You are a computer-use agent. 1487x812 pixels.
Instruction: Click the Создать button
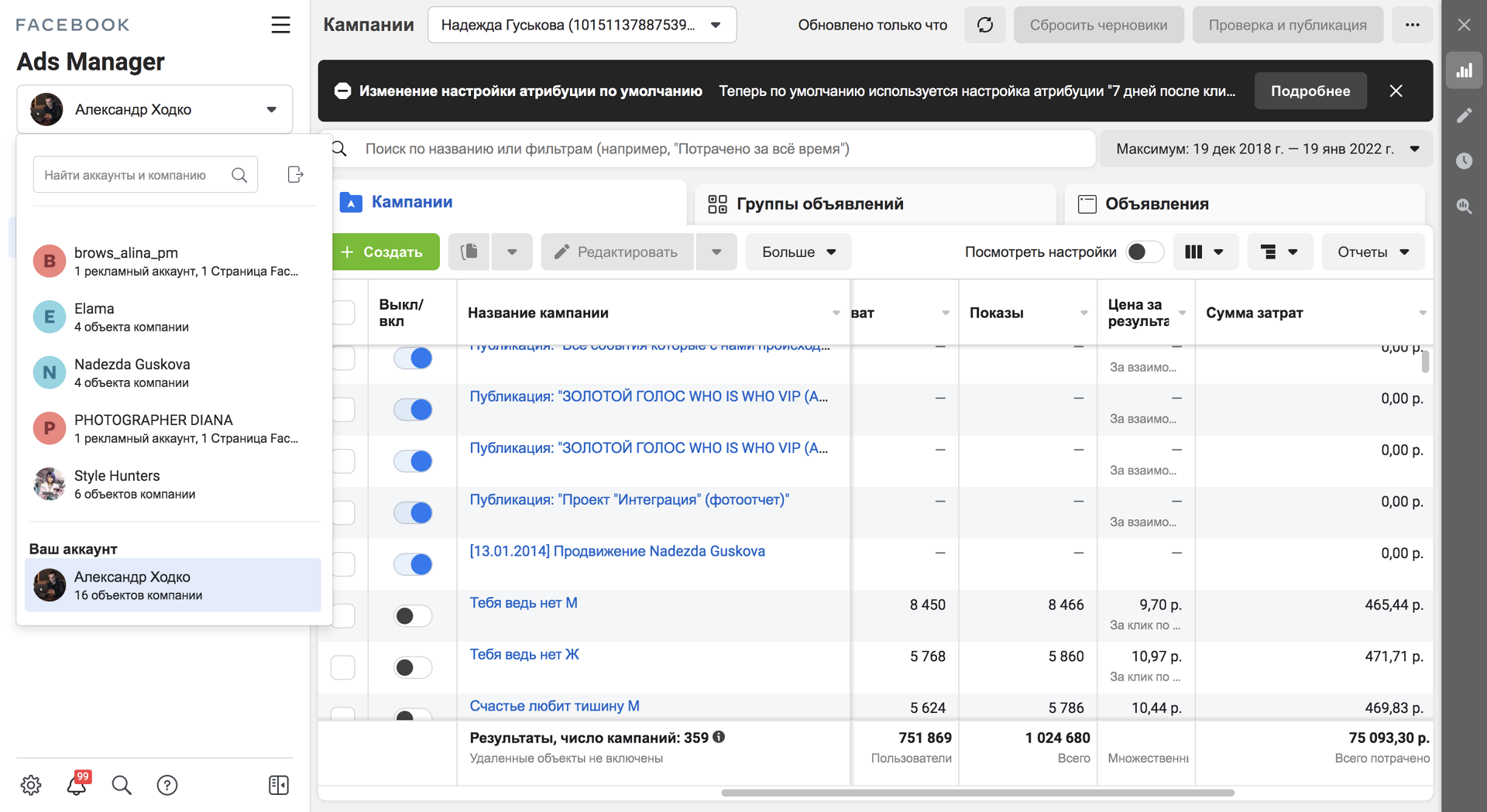386,252
